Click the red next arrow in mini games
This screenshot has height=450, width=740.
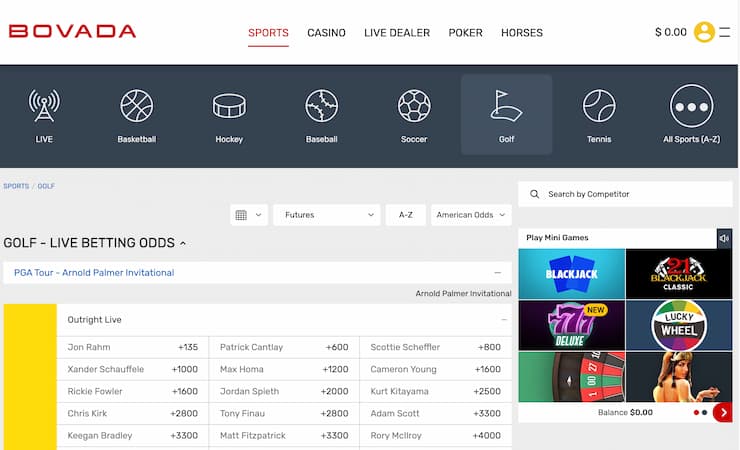[723, 412]
